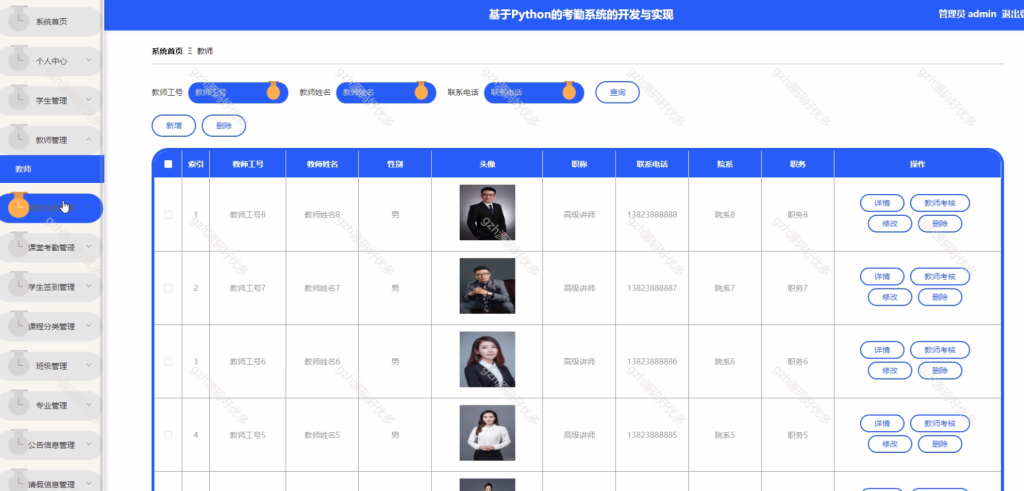Click the clock icon beside 专业管理
The width and height of the screenshot is (1024, 491).
pos(19,403)
